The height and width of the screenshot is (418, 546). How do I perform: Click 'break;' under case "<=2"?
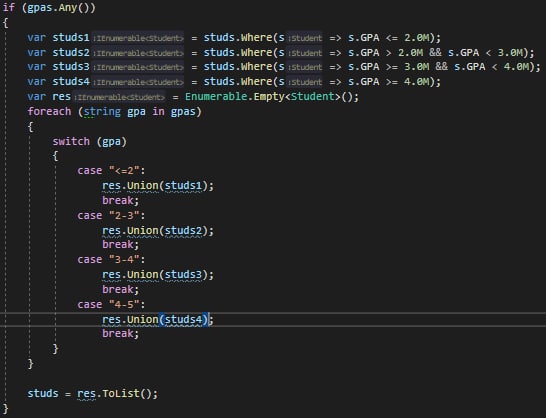point(120,200)
